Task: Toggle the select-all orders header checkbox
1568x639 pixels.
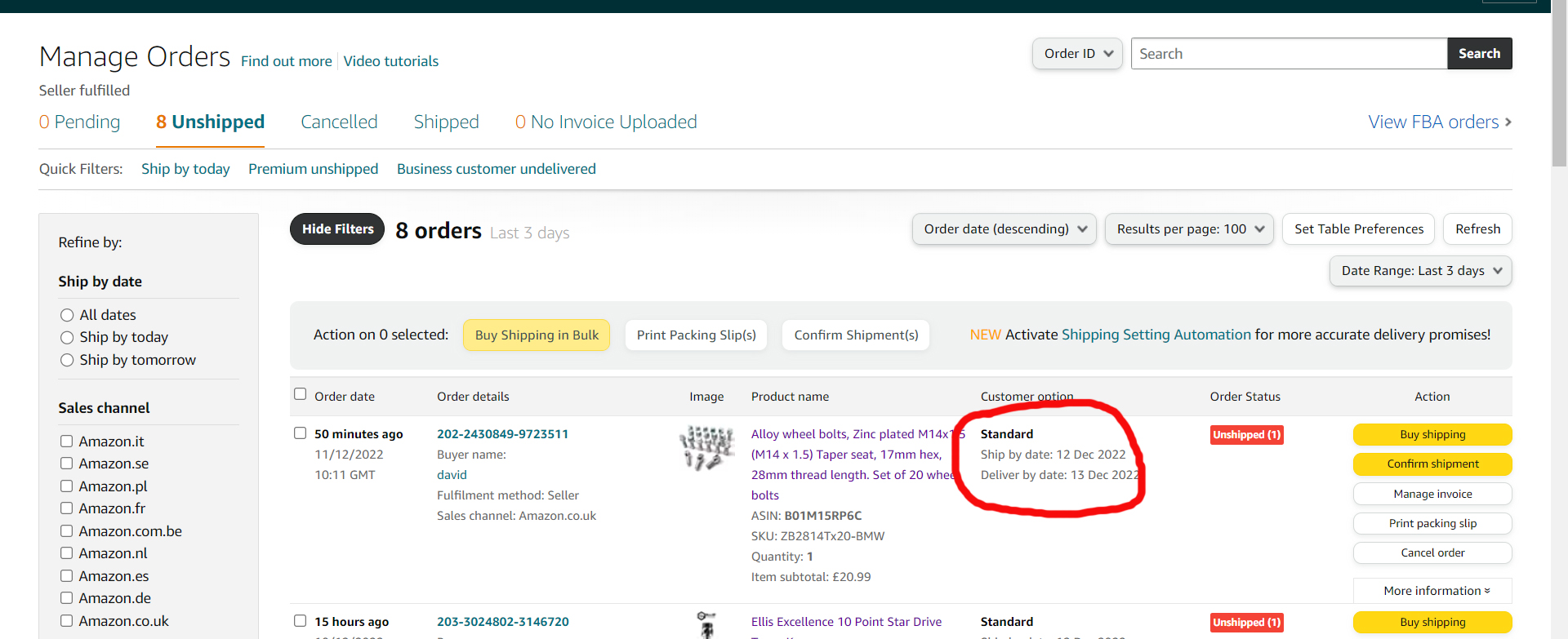Action: tap(301, 394)
